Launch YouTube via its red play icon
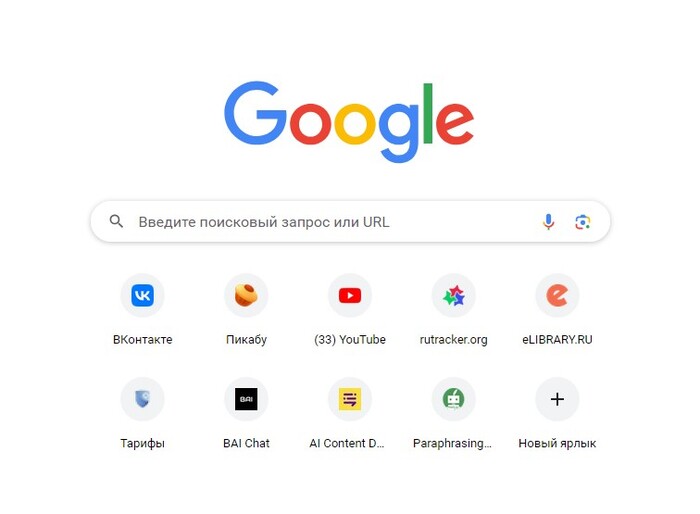The width and height of the screenshot is (700, 514). coord(350,295)
